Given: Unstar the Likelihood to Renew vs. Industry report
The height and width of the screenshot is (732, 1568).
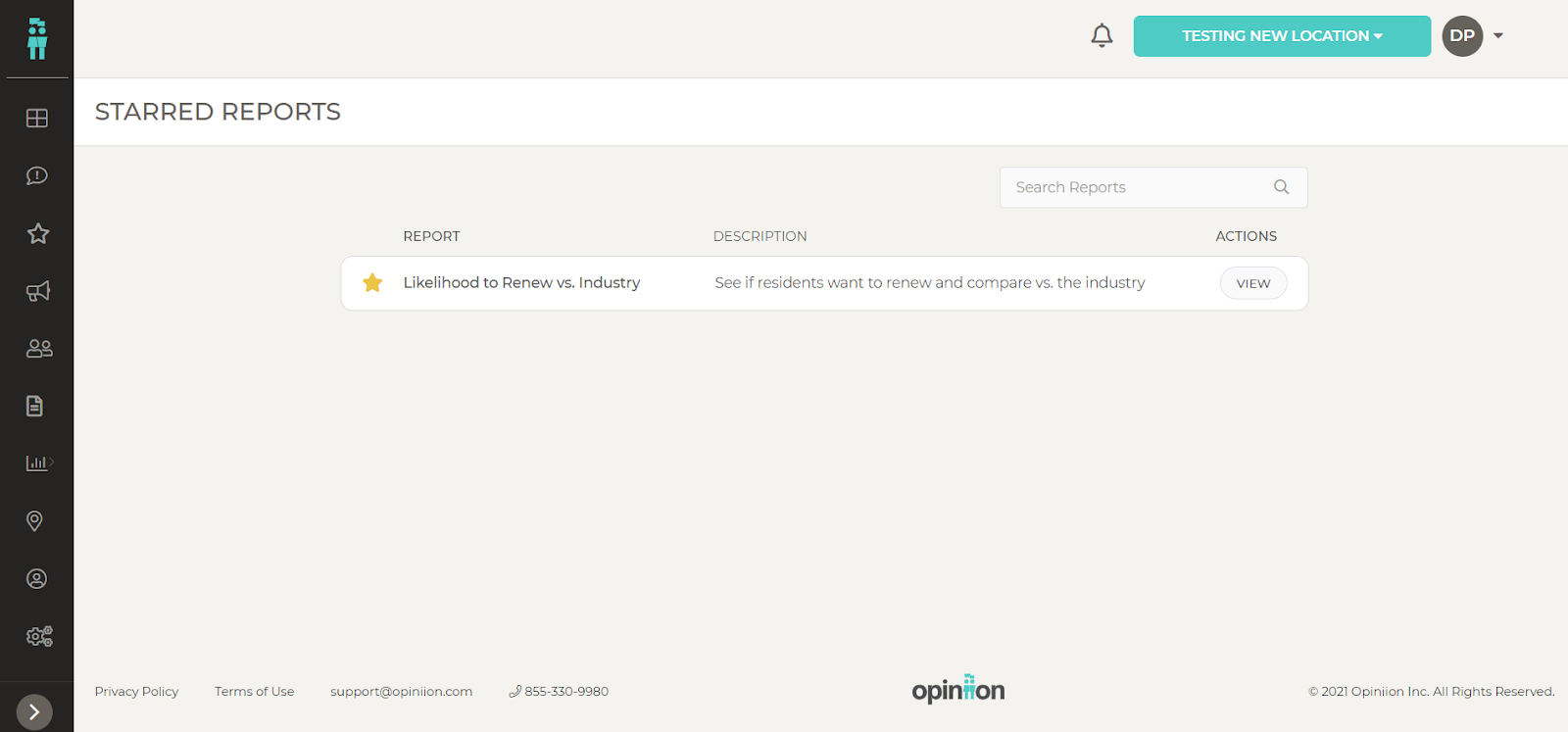Looking at the screenshot, I should [372, 283].
